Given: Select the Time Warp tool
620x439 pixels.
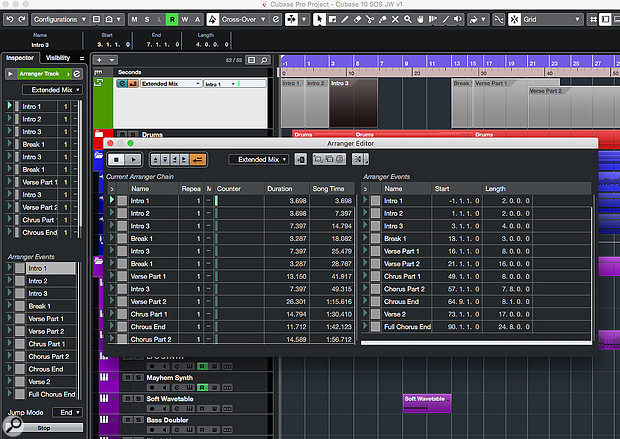Looking at the screenshot, I should point(433,19).
